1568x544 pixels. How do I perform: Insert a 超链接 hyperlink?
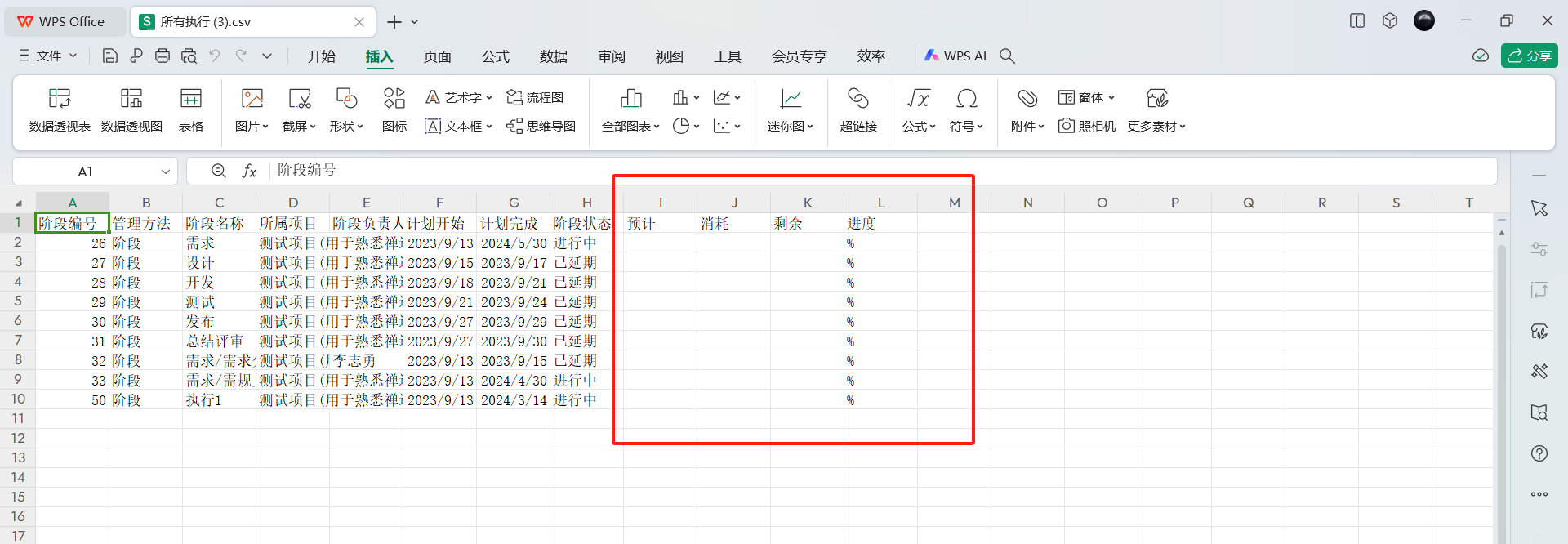click(858, 110)
